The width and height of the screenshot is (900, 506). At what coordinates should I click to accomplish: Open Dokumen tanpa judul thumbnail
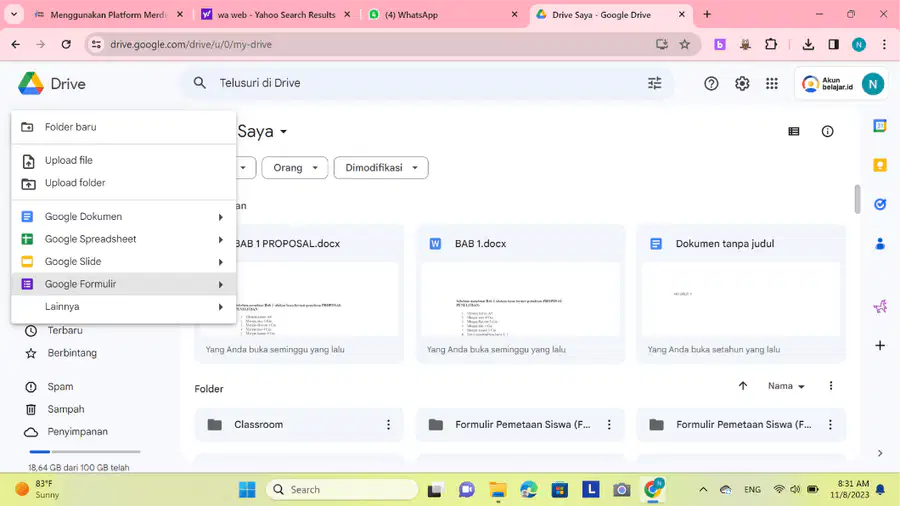pyautogui.click(x=741, y=299)
